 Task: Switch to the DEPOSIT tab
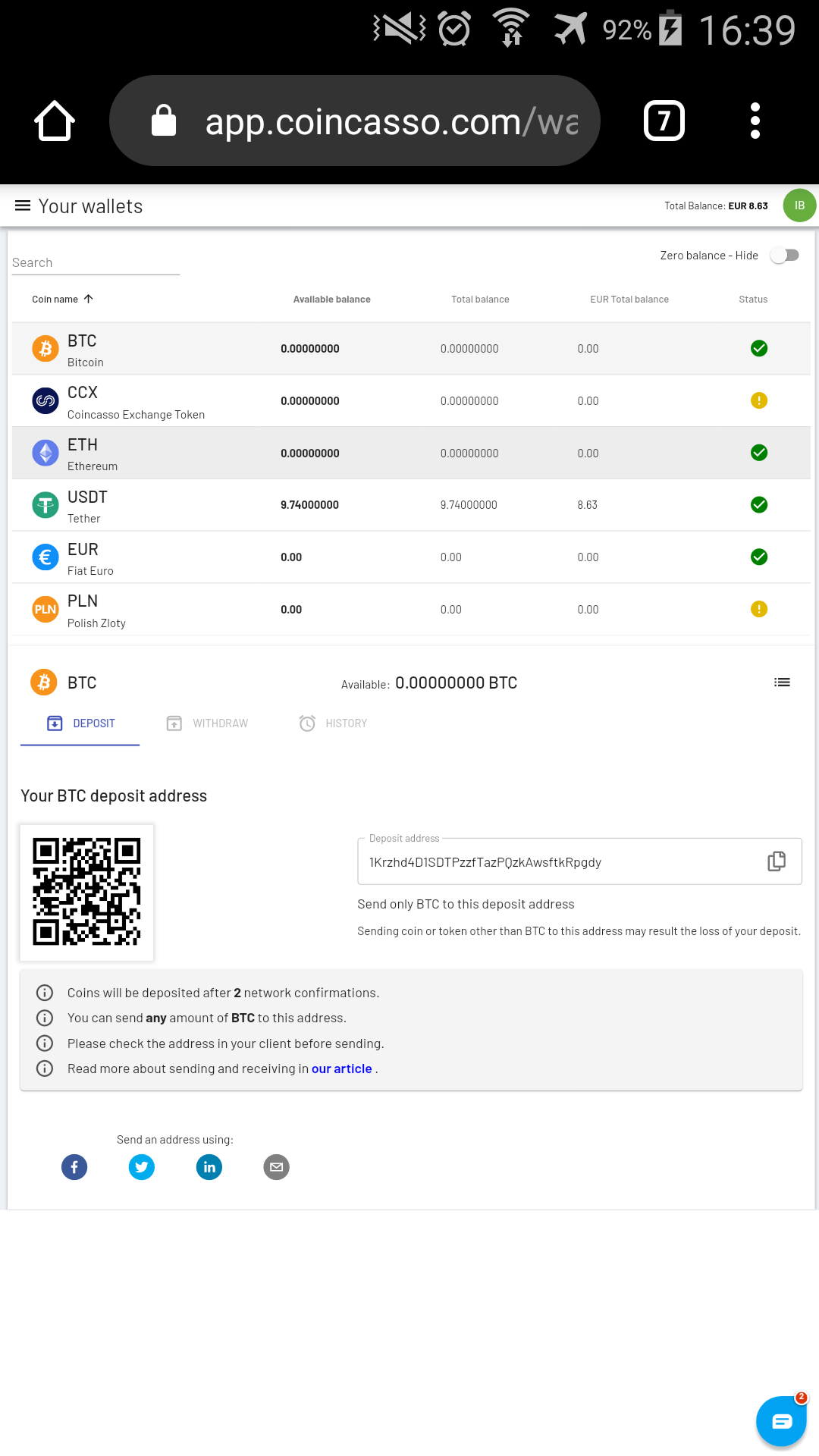pos(80,723)
